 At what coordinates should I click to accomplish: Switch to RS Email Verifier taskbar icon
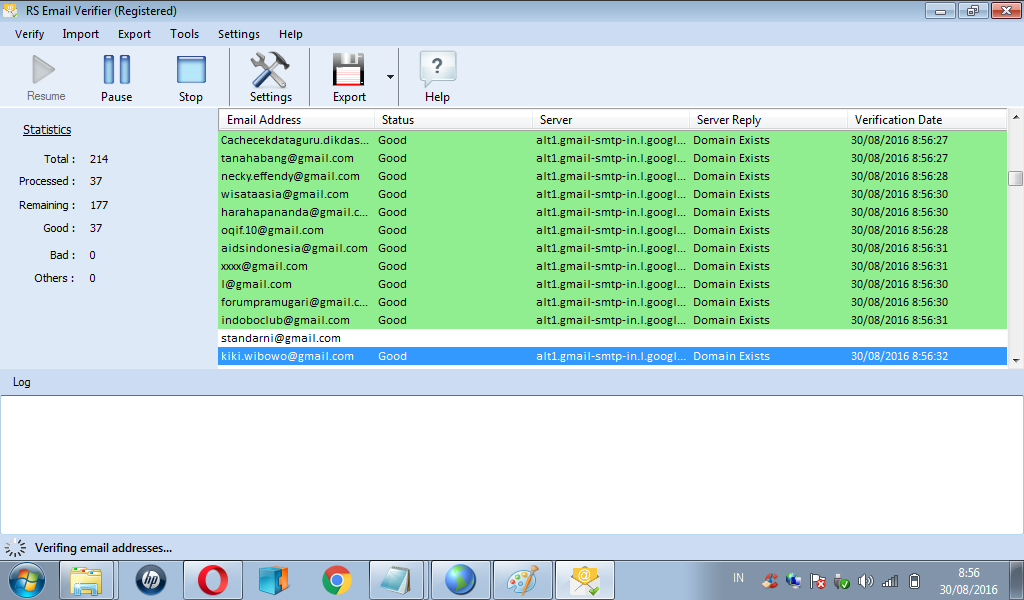tap(584, 580)
